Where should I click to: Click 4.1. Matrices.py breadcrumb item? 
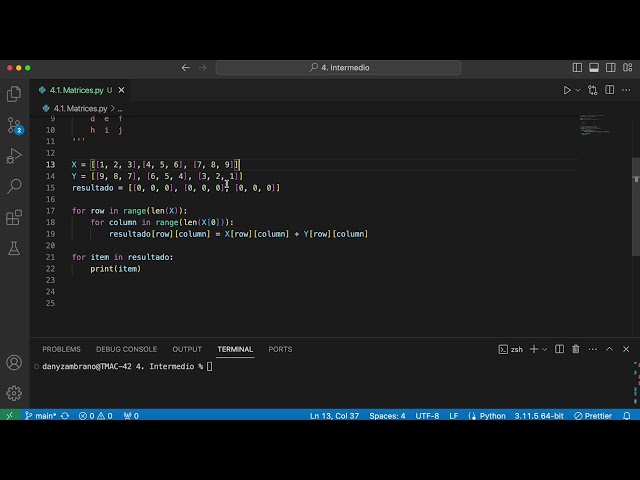[x=80, y=109]
